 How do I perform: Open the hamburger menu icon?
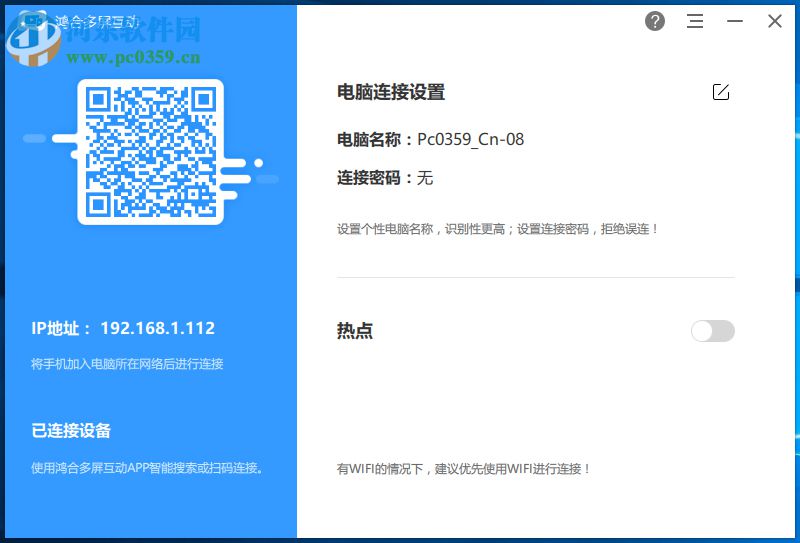(x=695, y=21)
